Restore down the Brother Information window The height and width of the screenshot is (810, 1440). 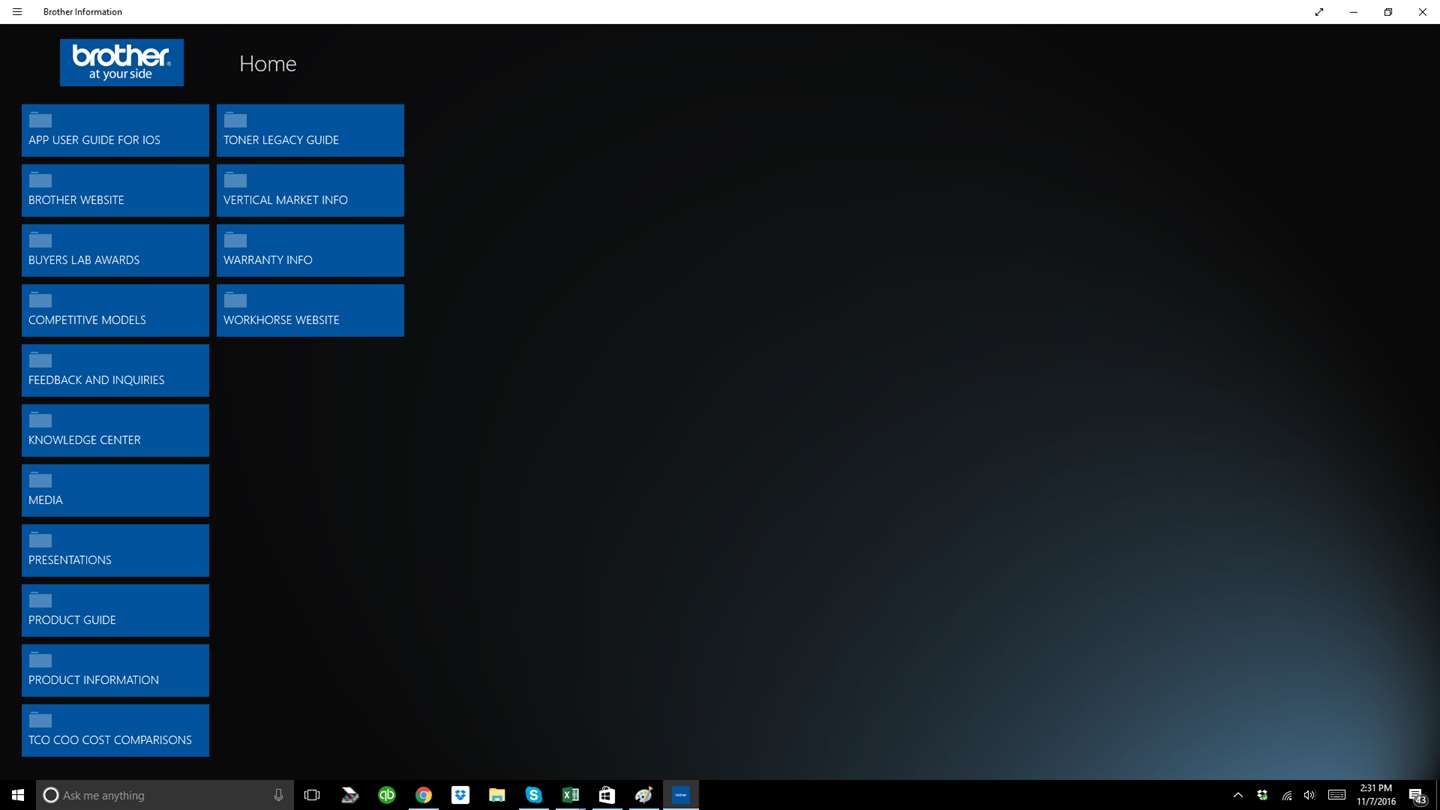[x=1388, y=12]
